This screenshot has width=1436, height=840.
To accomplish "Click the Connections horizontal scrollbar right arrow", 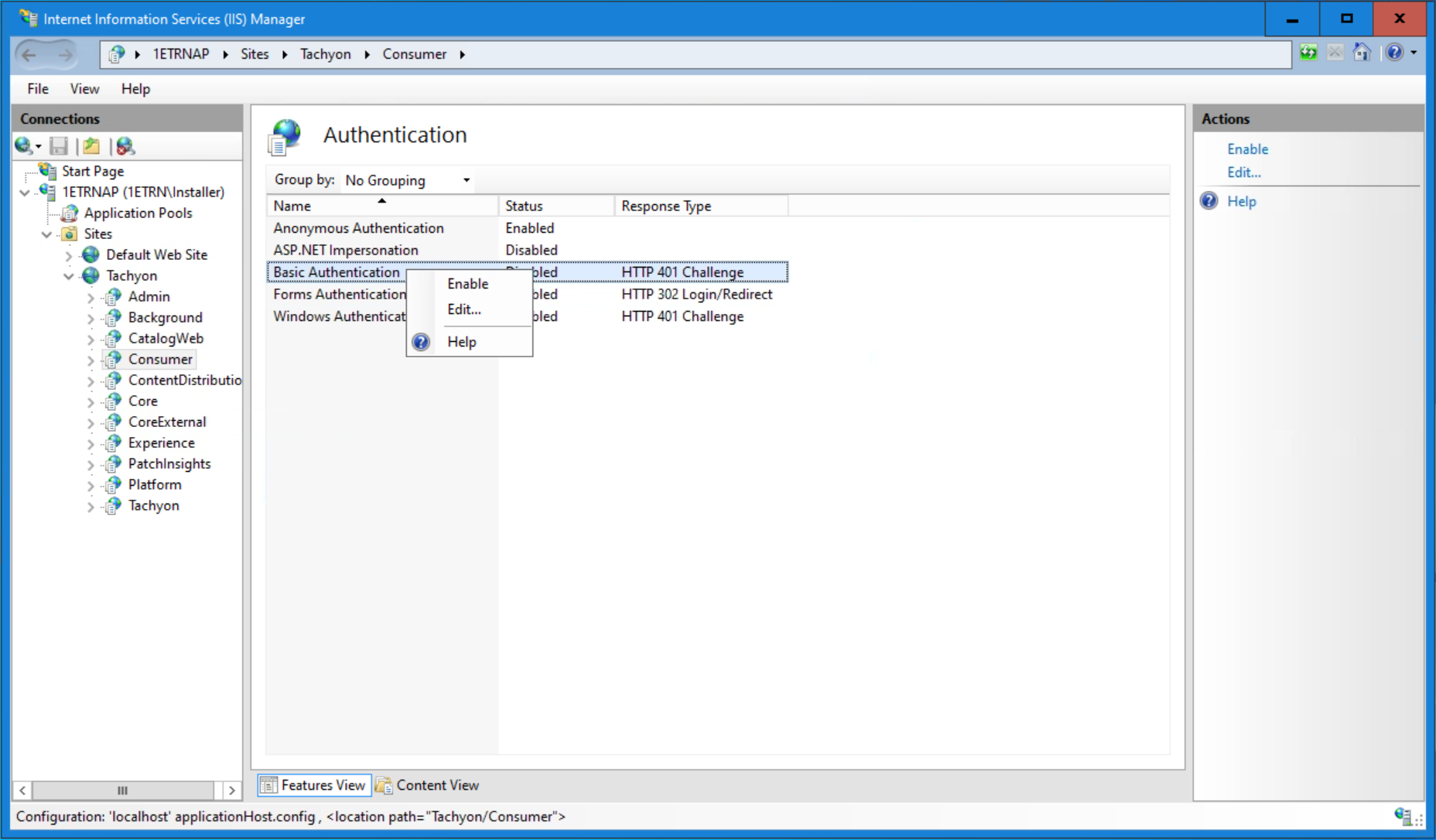I will point(231,790).
